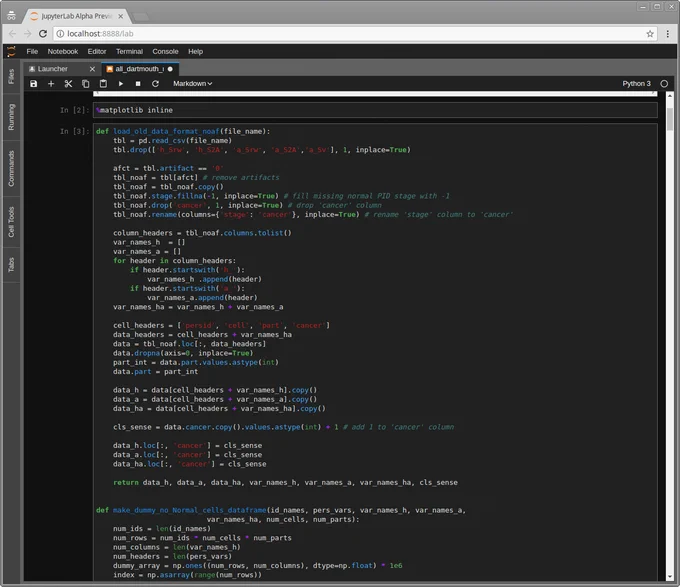Screen dimensions: 680x587
Task: Cut the selected cell with the scissors icon
Action: point(68,84)
